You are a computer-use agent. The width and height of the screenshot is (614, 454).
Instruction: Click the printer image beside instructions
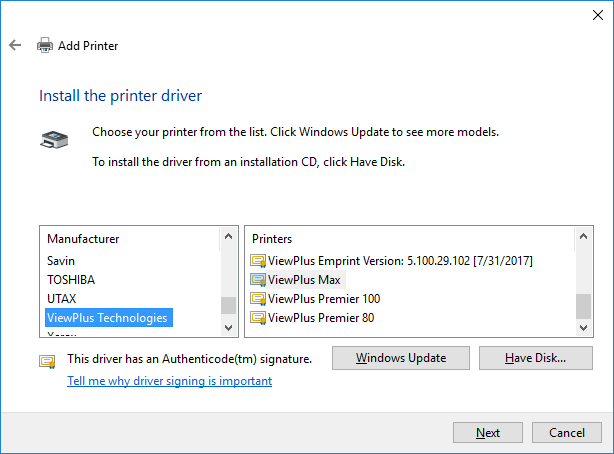click(x=54, y=139)
